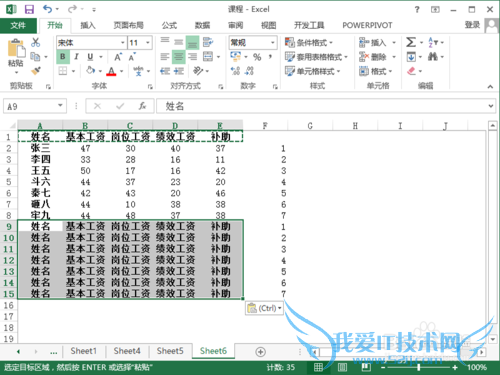Image resolution: width=500 pixels, height=375 pixels.
Task: Open the number format dropdown
Action: (273, 42)
